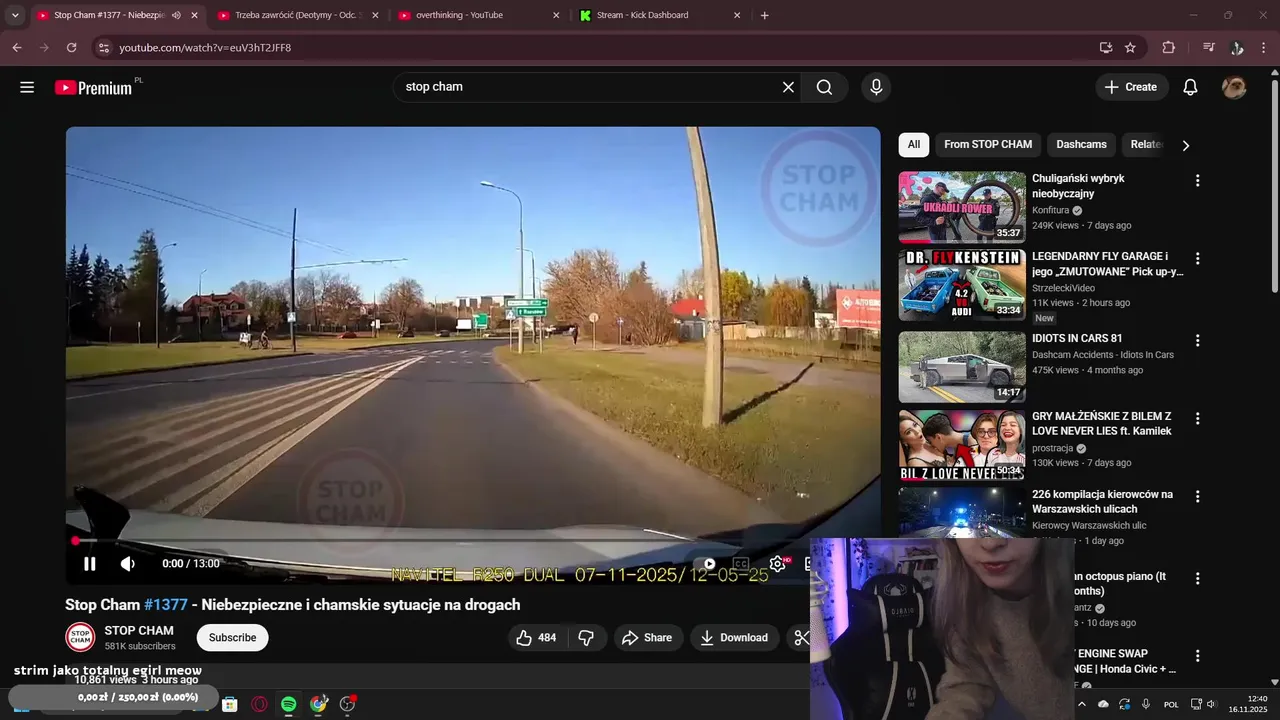Open the tab search dropdown
This screenshot has height=720, width=1280.
[15, 15]
